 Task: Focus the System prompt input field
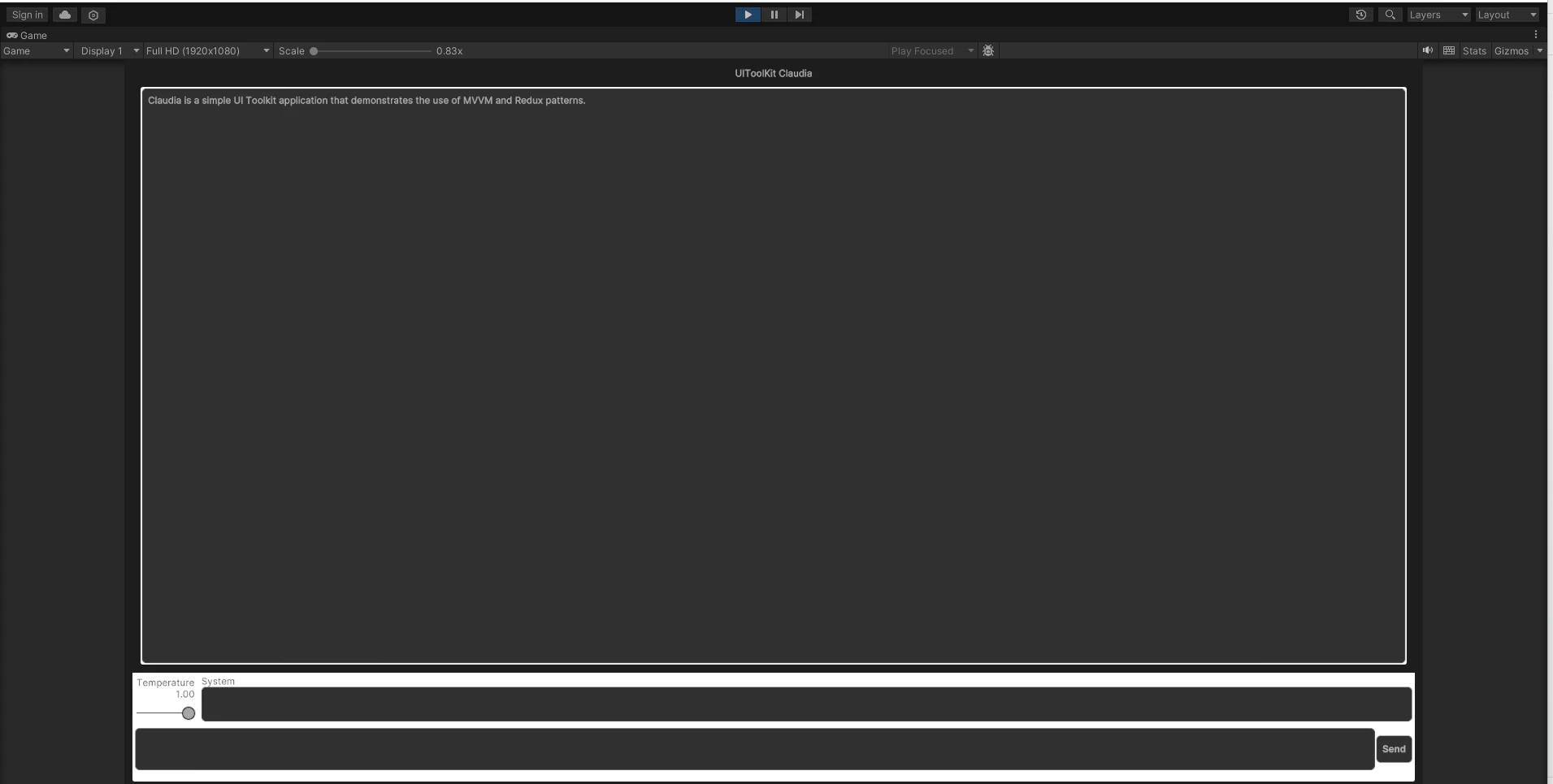coord(806,704)
